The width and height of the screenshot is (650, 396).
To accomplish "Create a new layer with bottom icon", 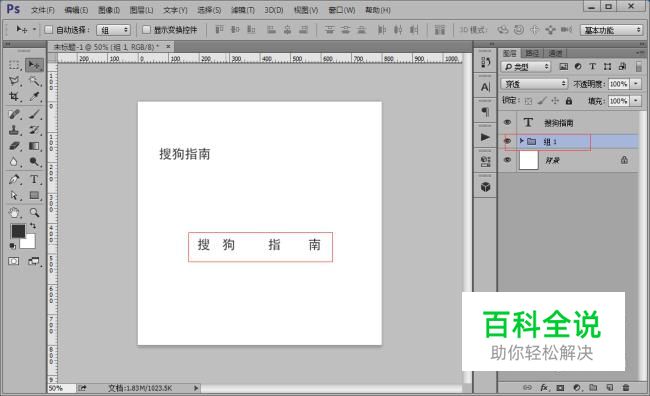I will [x=610, y=388].
